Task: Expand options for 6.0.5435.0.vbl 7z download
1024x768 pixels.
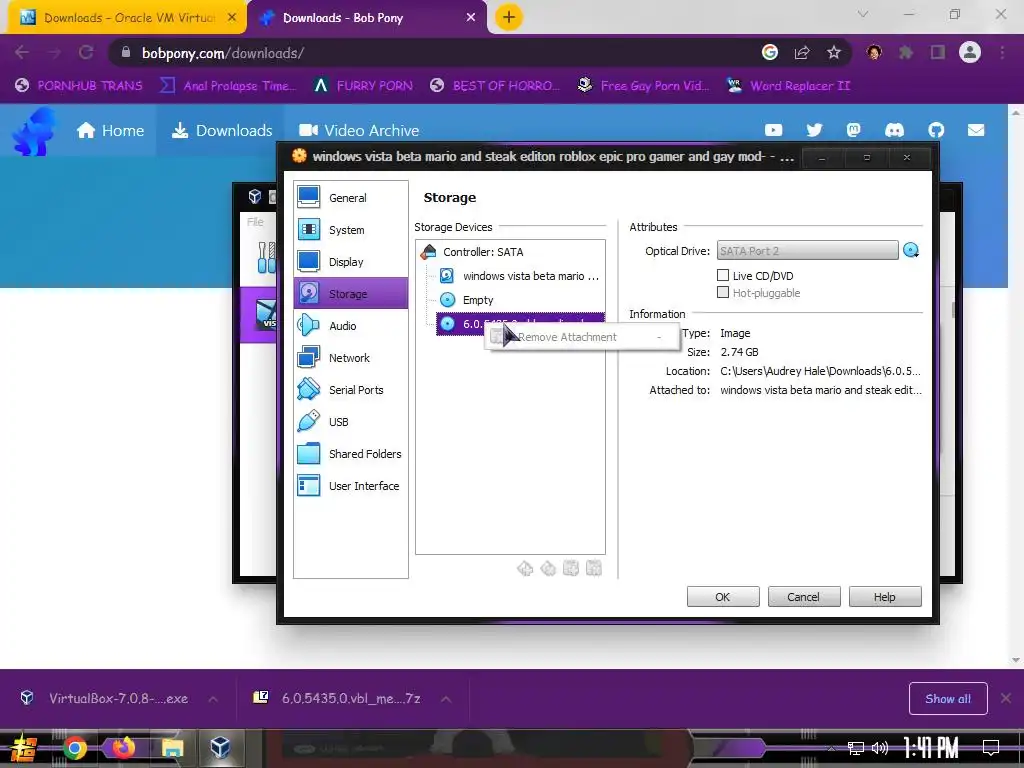Action: point(446,699)
